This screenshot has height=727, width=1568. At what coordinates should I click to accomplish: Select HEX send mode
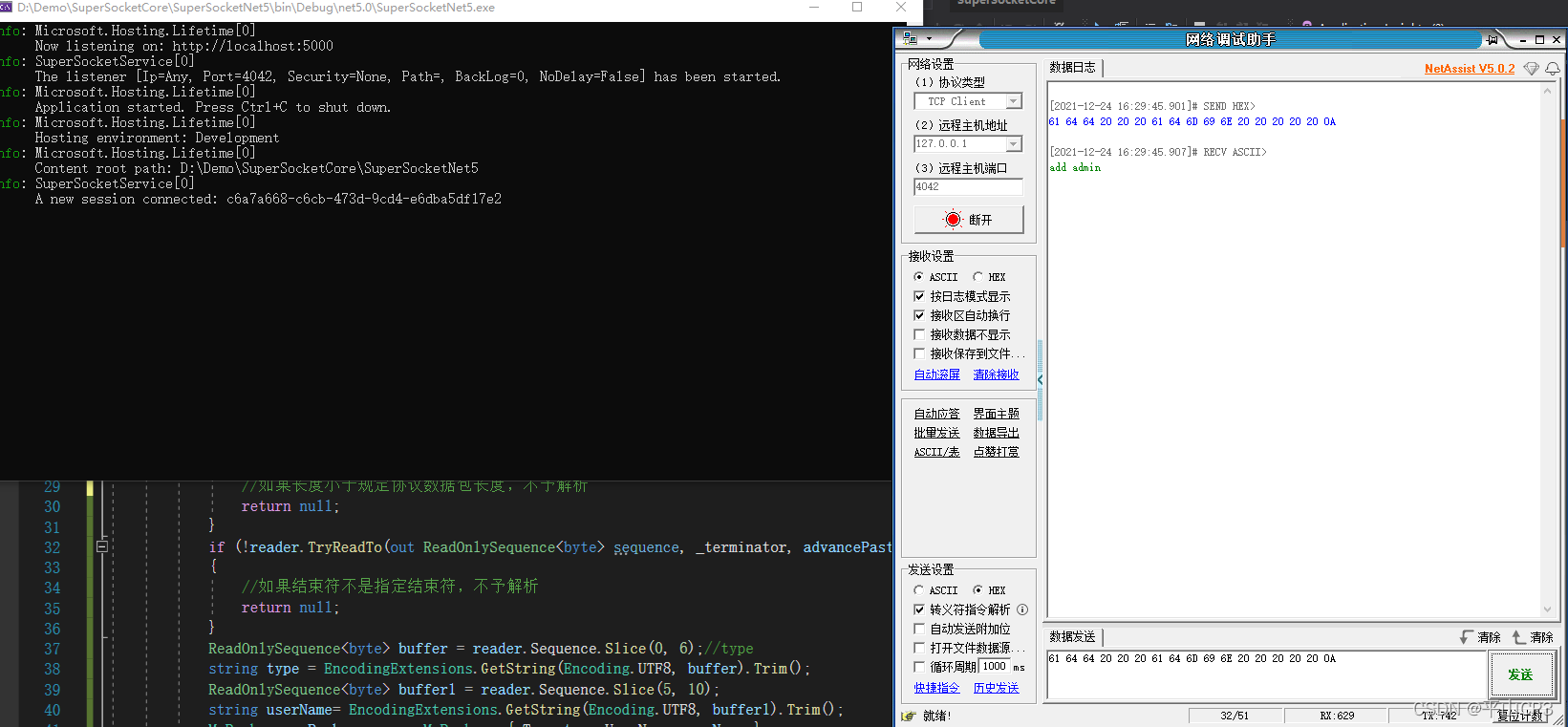coord(977,590)
